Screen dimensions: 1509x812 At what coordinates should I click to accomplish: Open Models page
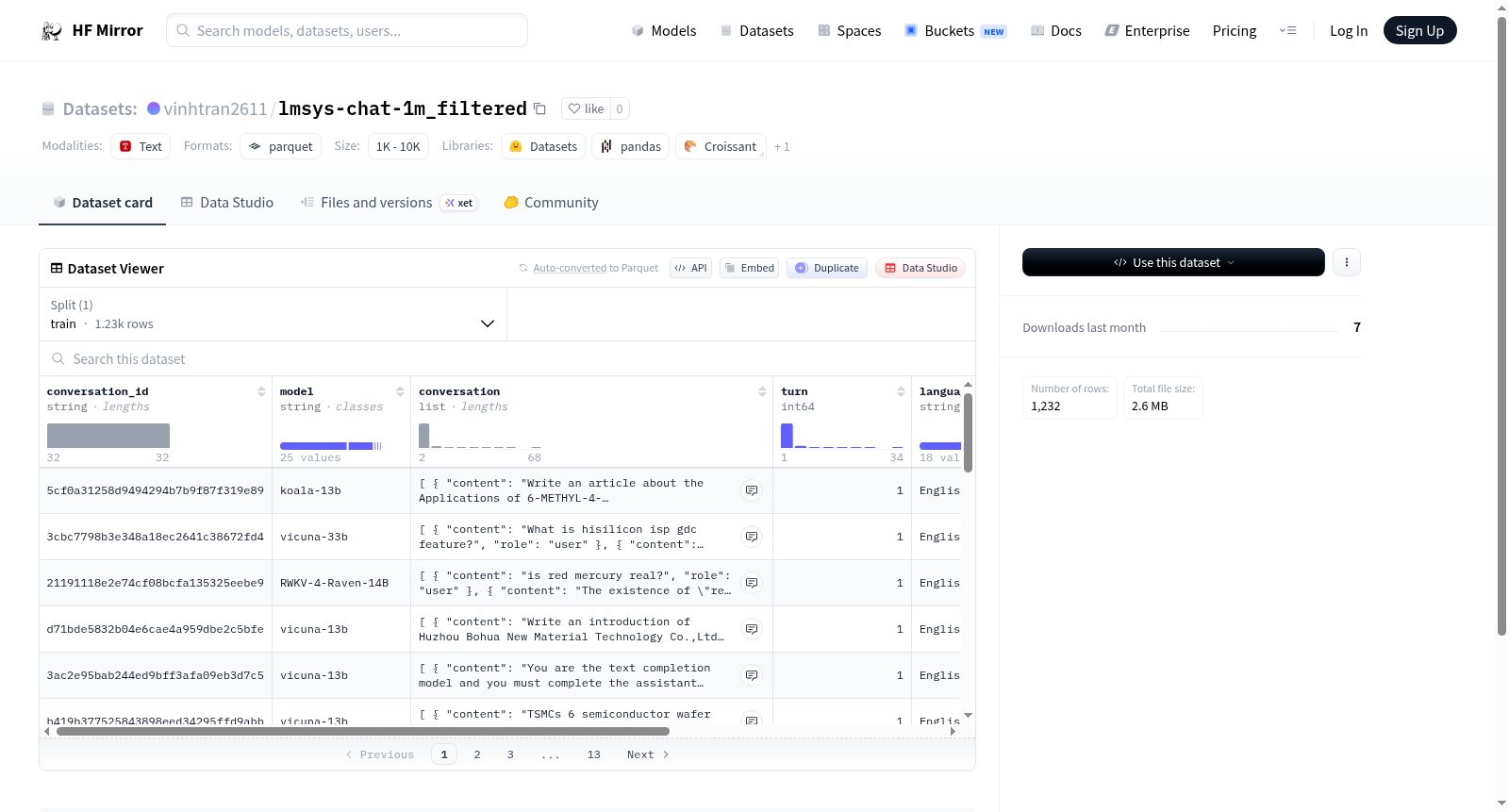point(664,31)
